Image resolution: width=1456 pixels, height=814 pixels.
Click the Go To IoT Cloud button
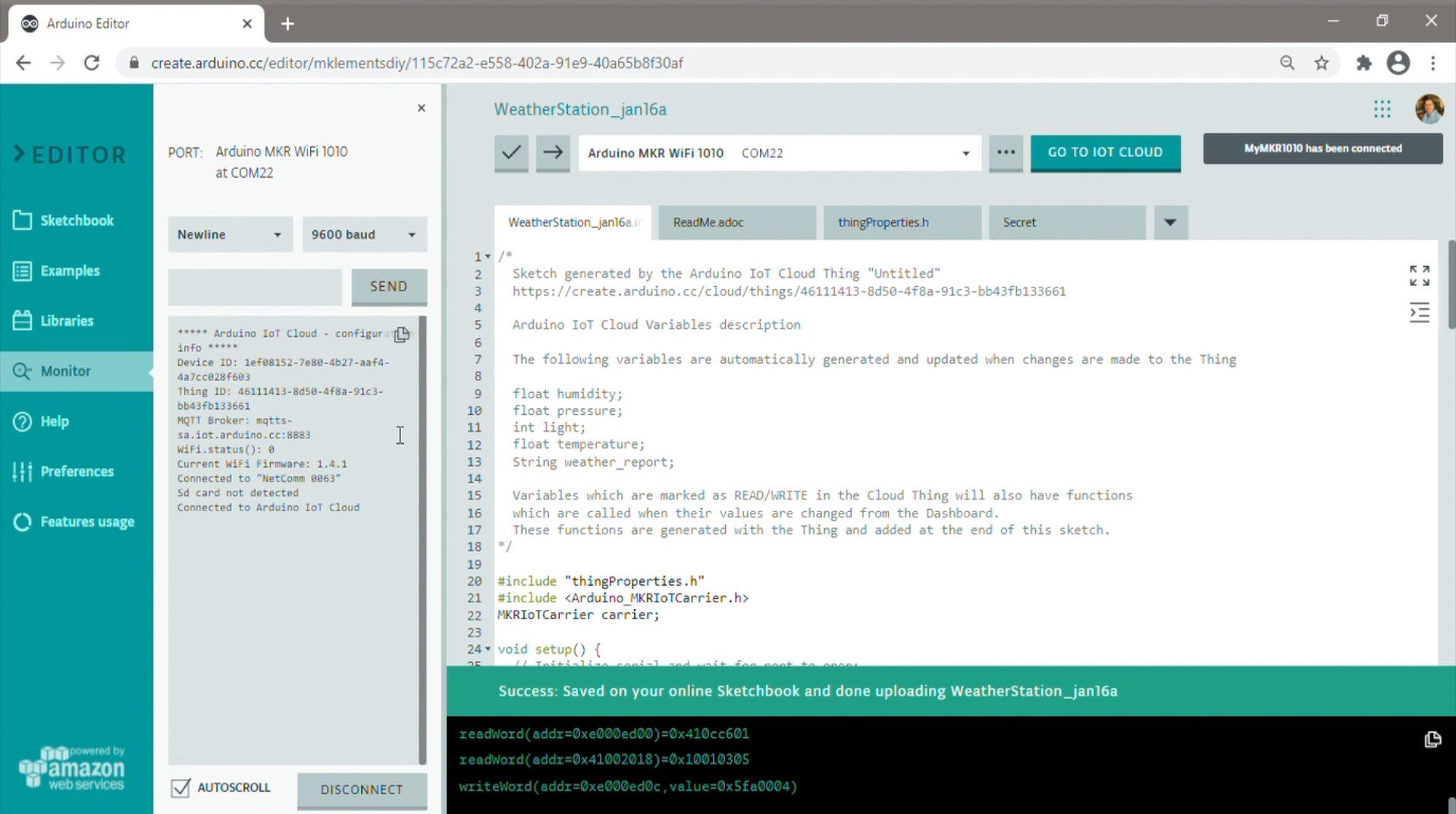click(x=1104, y=152)
